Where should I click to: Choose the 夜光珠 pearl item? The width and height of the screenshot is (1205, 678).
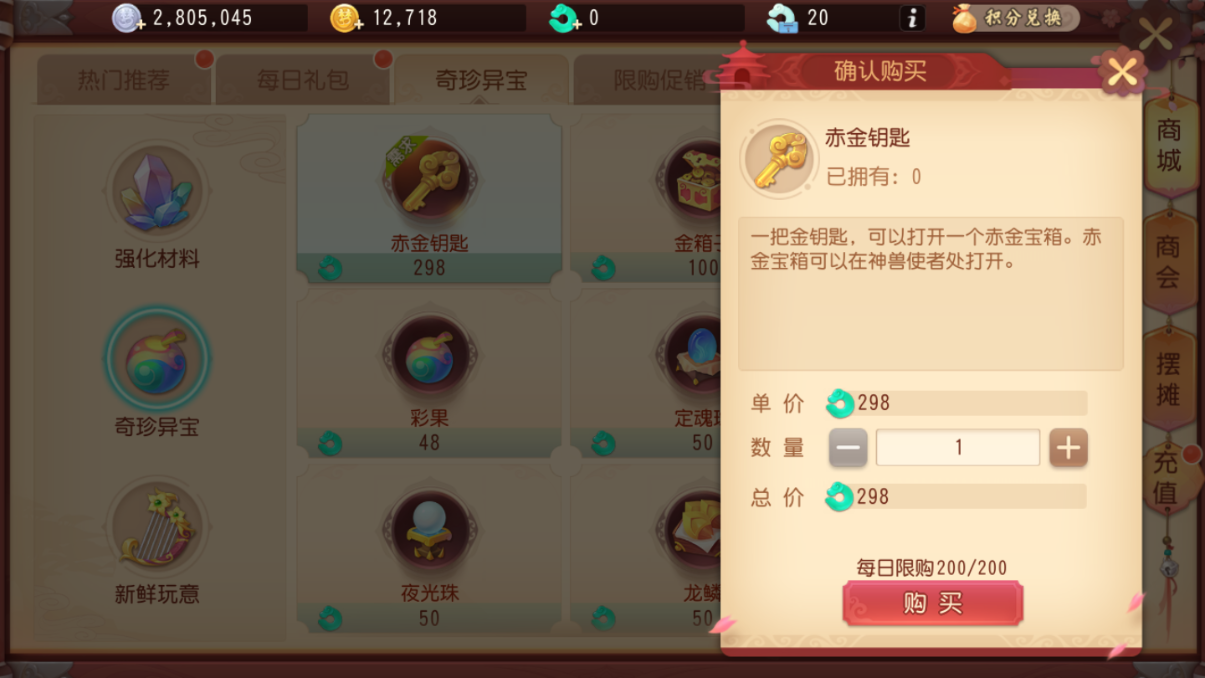[x=429, y=551]
